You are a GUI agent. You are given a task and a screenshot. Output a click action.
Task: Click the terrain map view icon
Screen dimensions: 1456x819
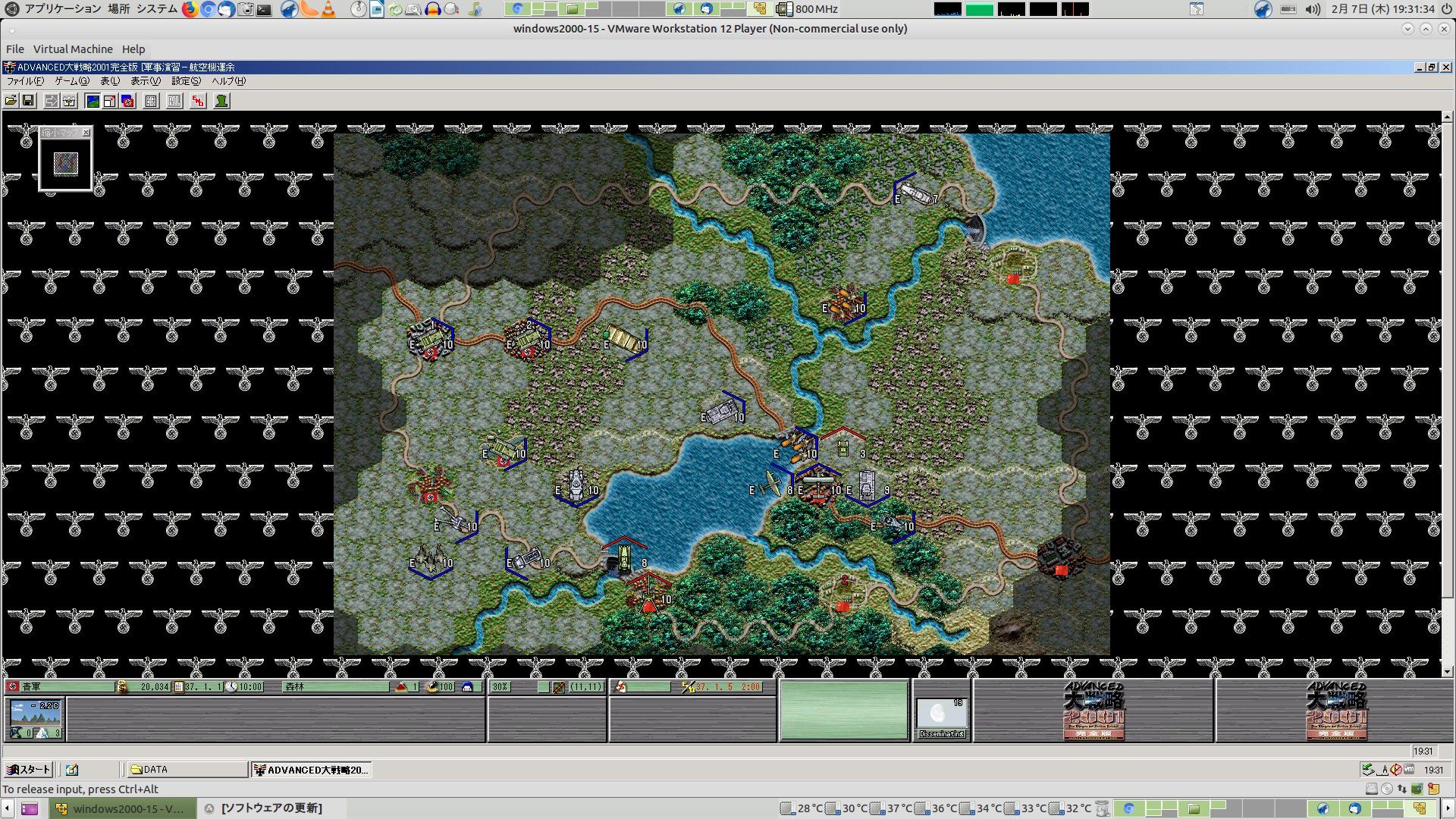click(93, 101)
